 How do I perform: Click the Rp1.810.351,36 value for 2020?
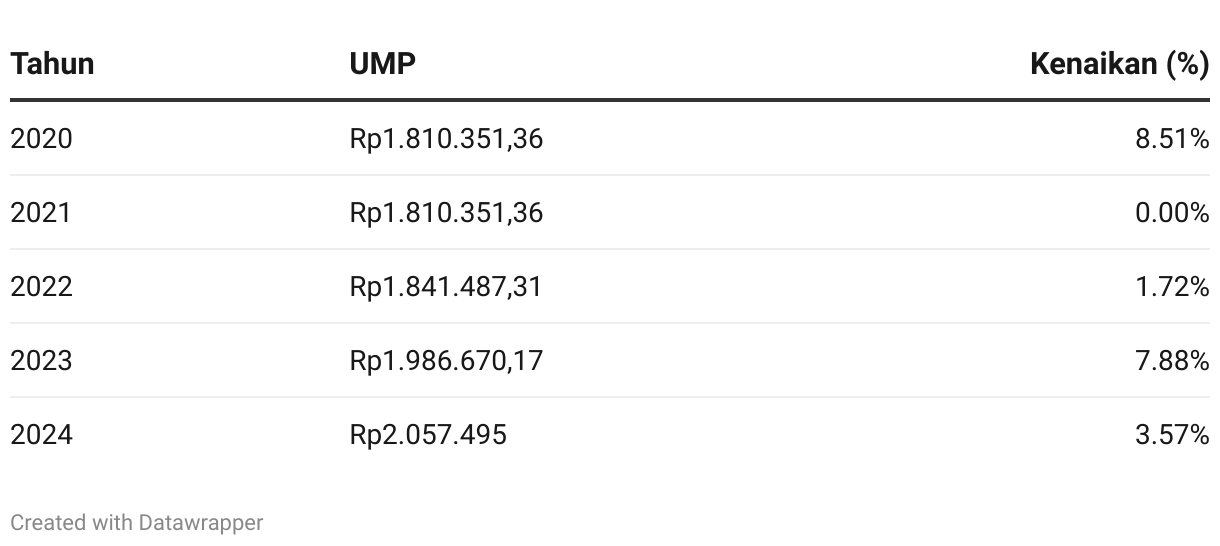(446, 138)
